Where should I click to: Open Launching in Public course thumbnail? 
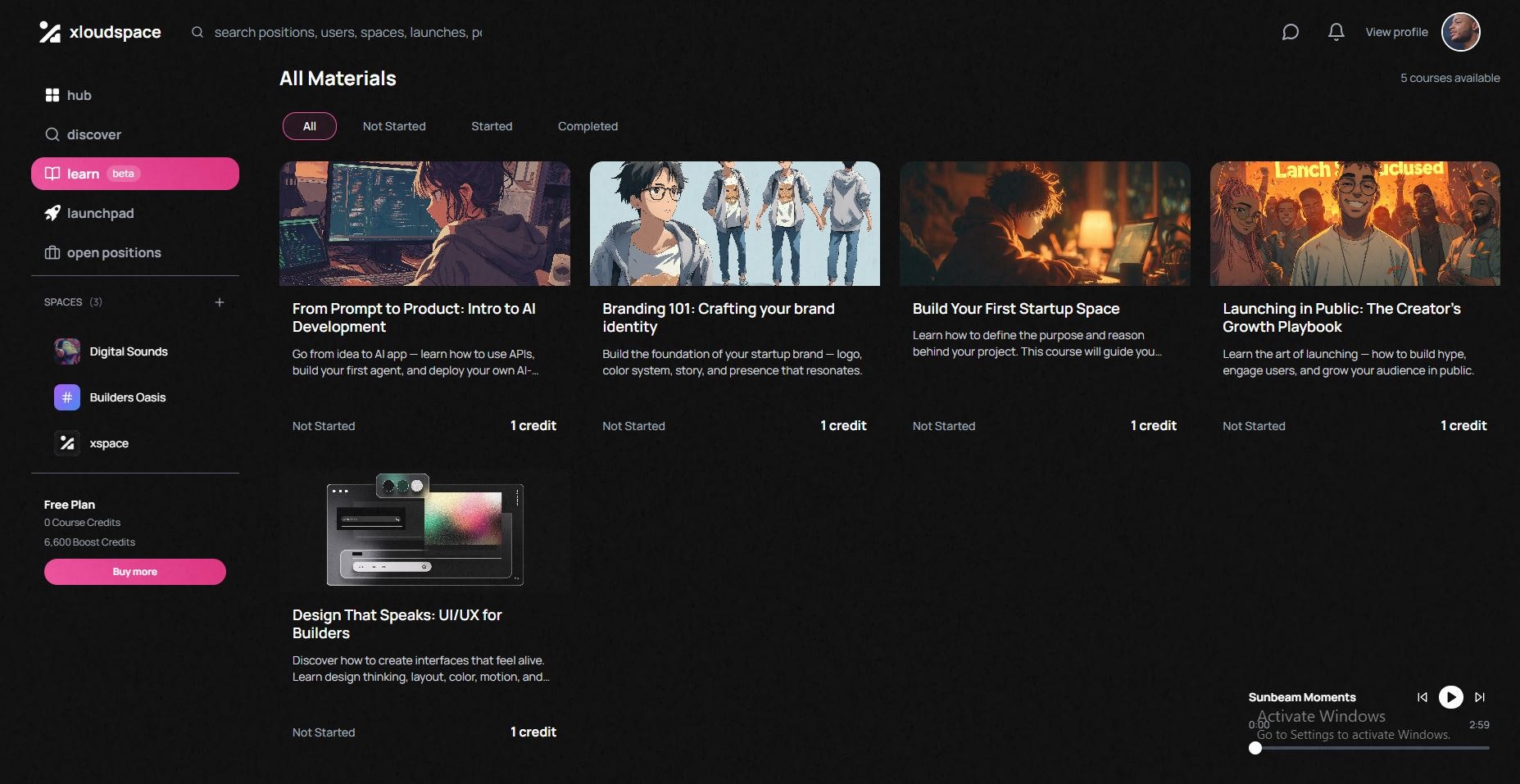[1355, 224]
